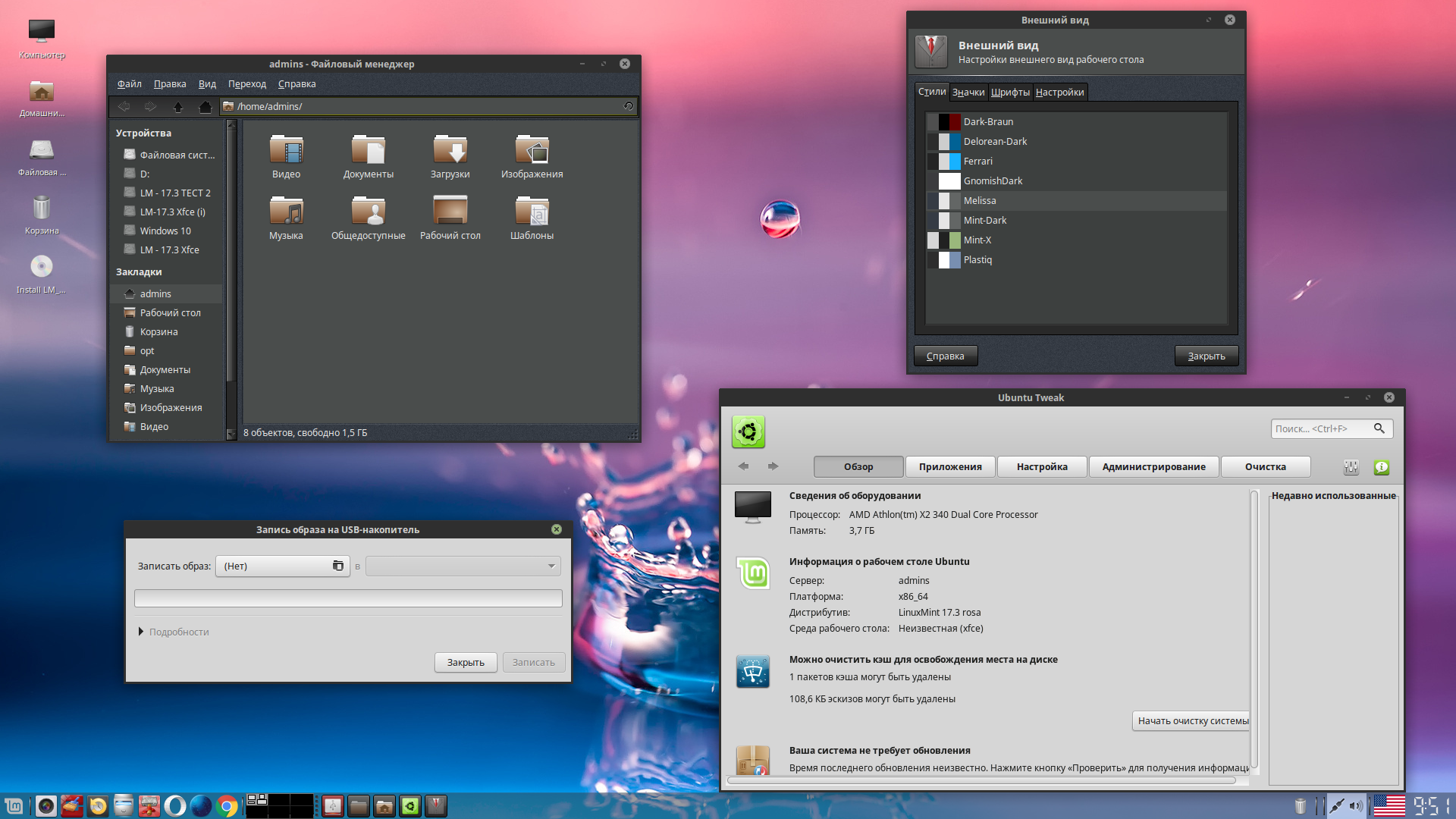The image size is (1456, 819).
Task: Click the up-directory arrow in file manager toolbar
Action: (x=179, y=107)
